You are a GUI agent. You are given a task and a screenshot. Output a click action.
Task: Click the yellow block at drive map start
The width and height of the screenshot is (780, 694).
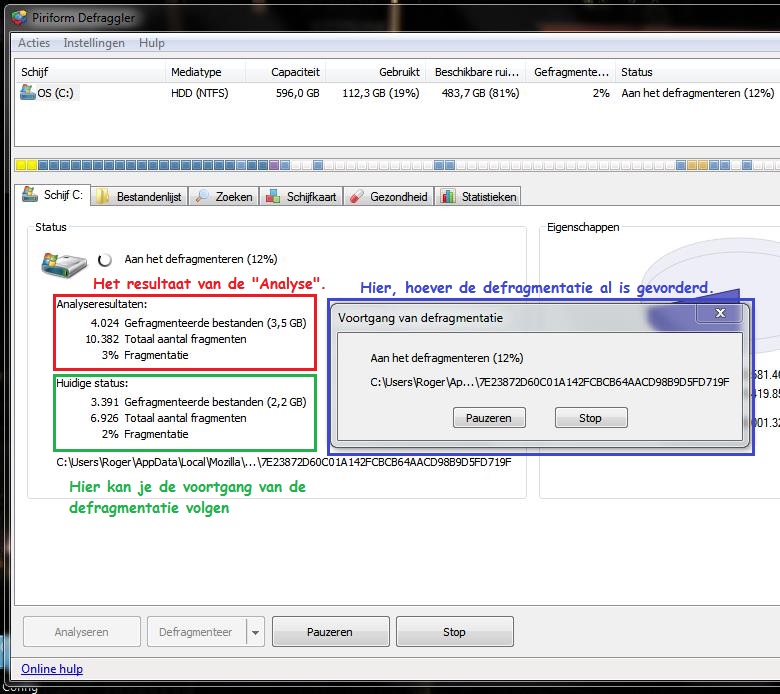(21, 165)
